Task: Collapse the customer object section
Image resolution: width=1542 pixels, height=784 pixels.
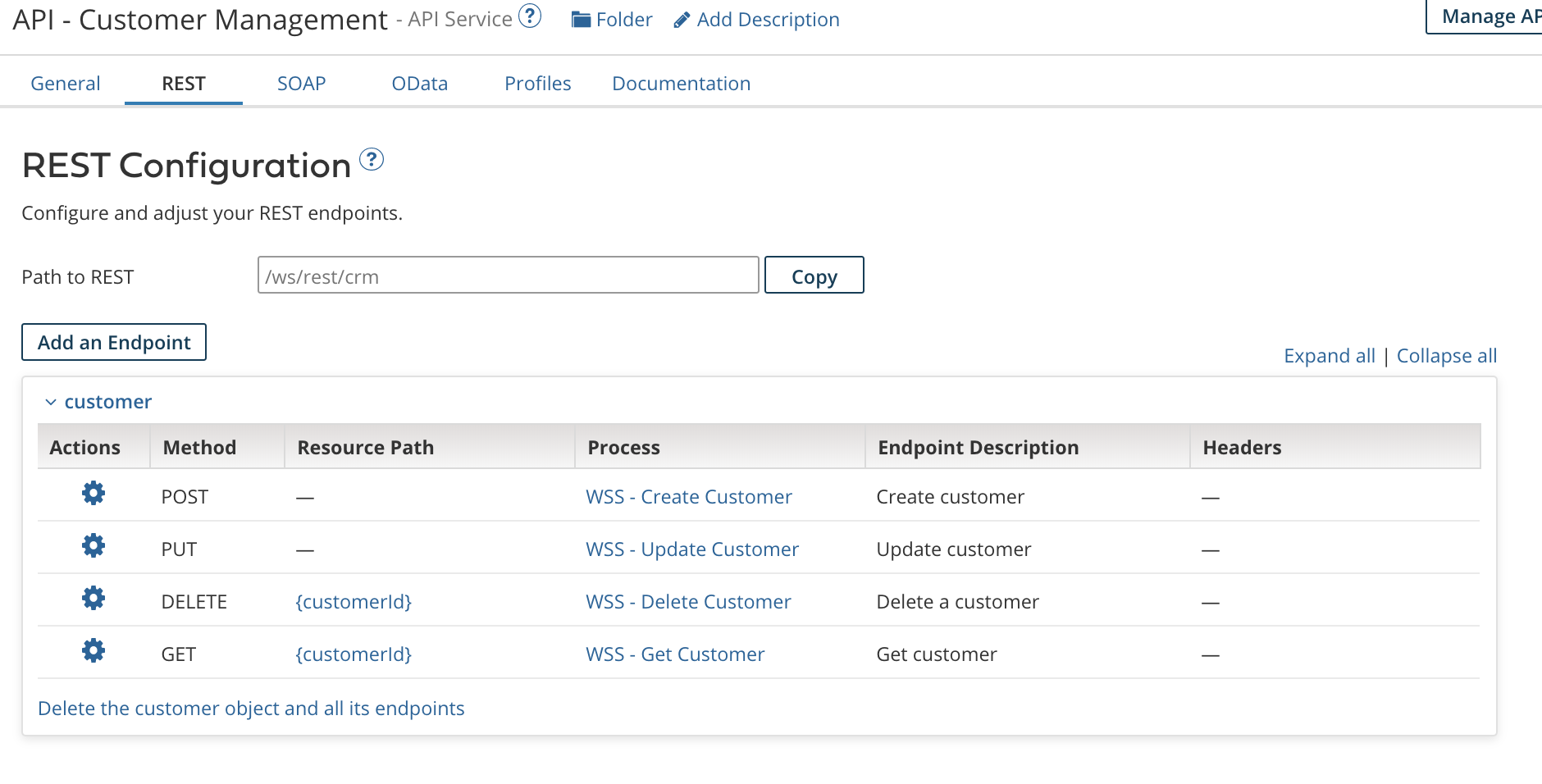Action: point(51,402)
